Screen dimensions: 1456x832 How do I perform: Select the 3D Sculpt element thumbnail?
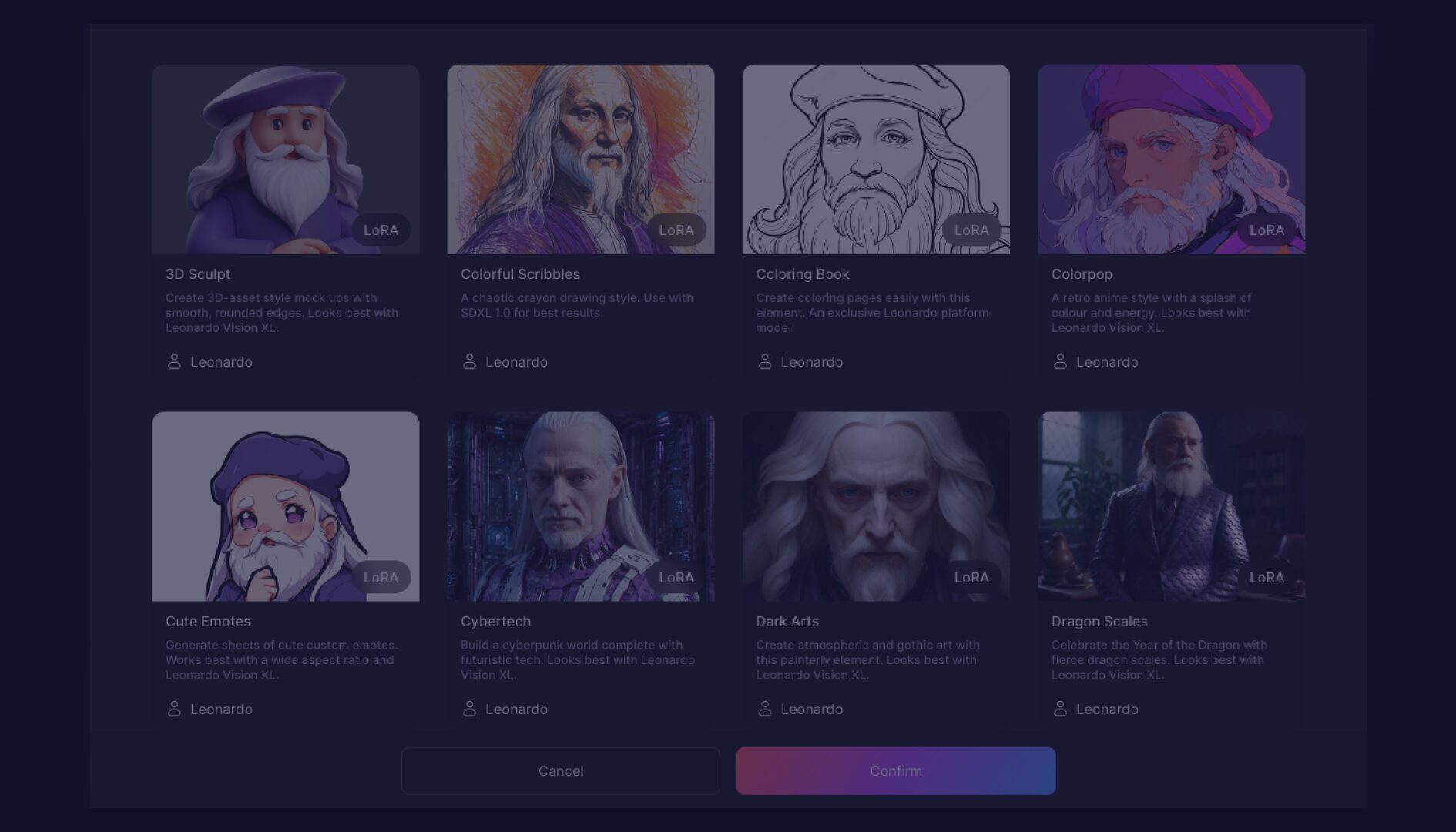[285, 159]
